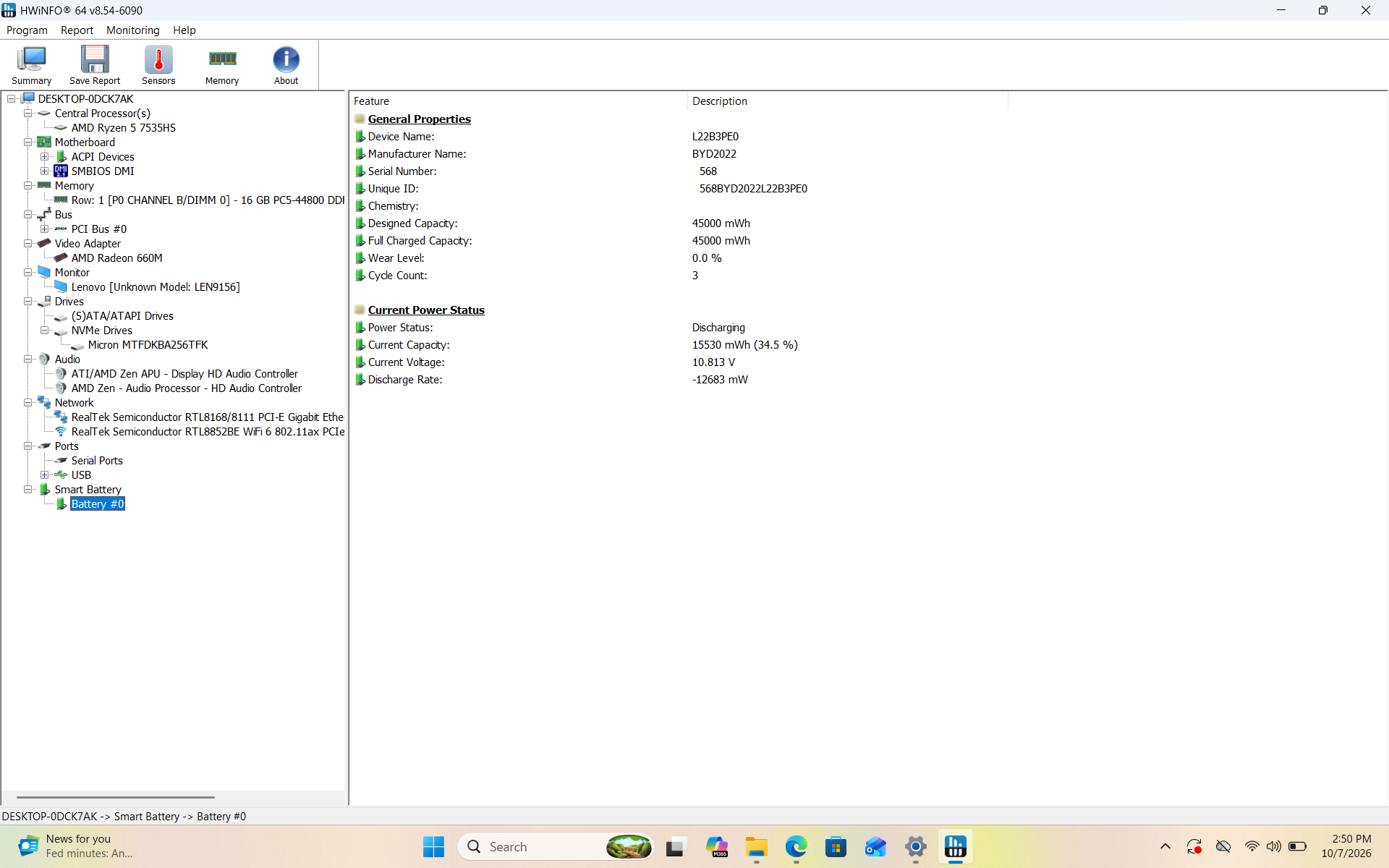
Task: Collapse the Smart Battery node
Action: pos(27,490)
